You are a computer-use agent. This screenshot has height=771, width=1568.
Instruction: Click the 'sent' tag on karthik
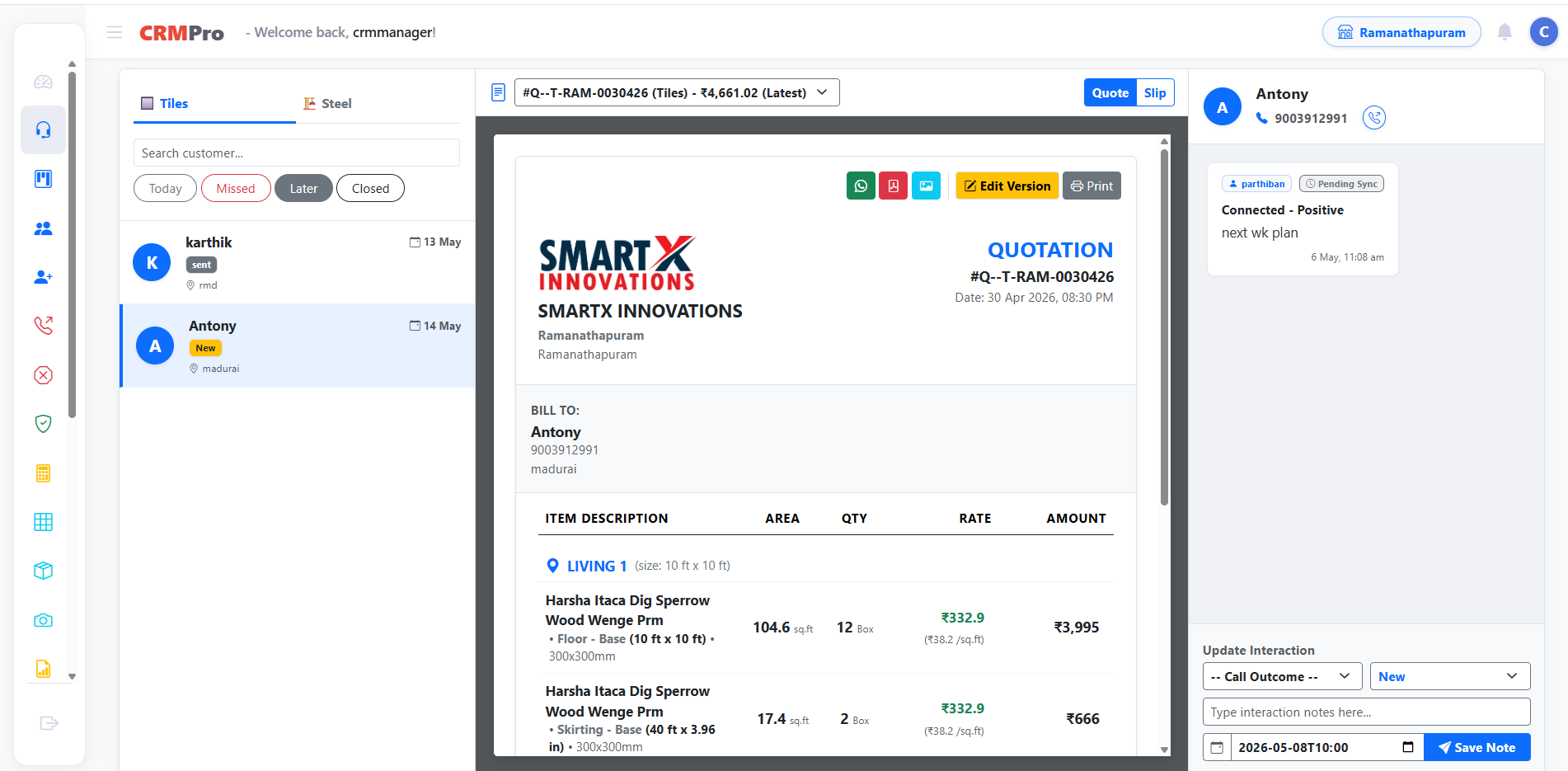click(x=201, y=265)
